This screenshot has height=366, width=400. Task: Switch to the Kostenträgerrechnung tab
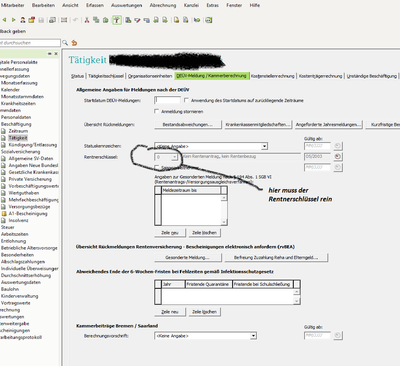(x=320, y=76)
